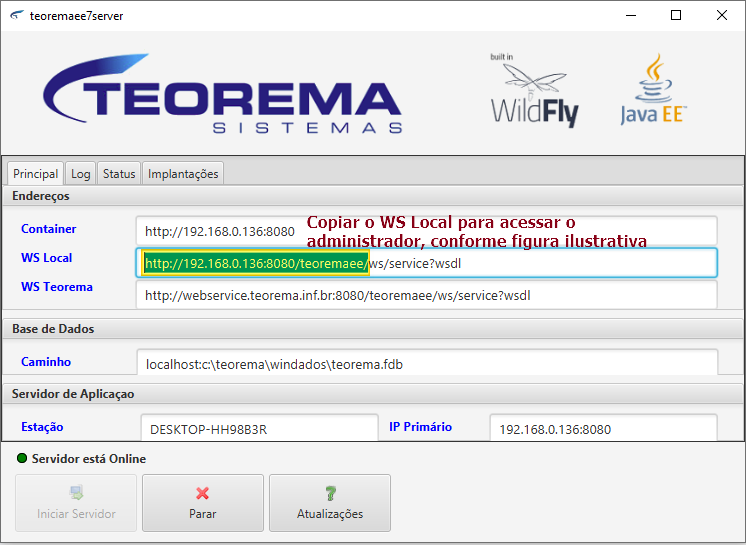The height and width of the screenshot is (545, 746).
Task: Click the Container label
Action: (49, 229)
